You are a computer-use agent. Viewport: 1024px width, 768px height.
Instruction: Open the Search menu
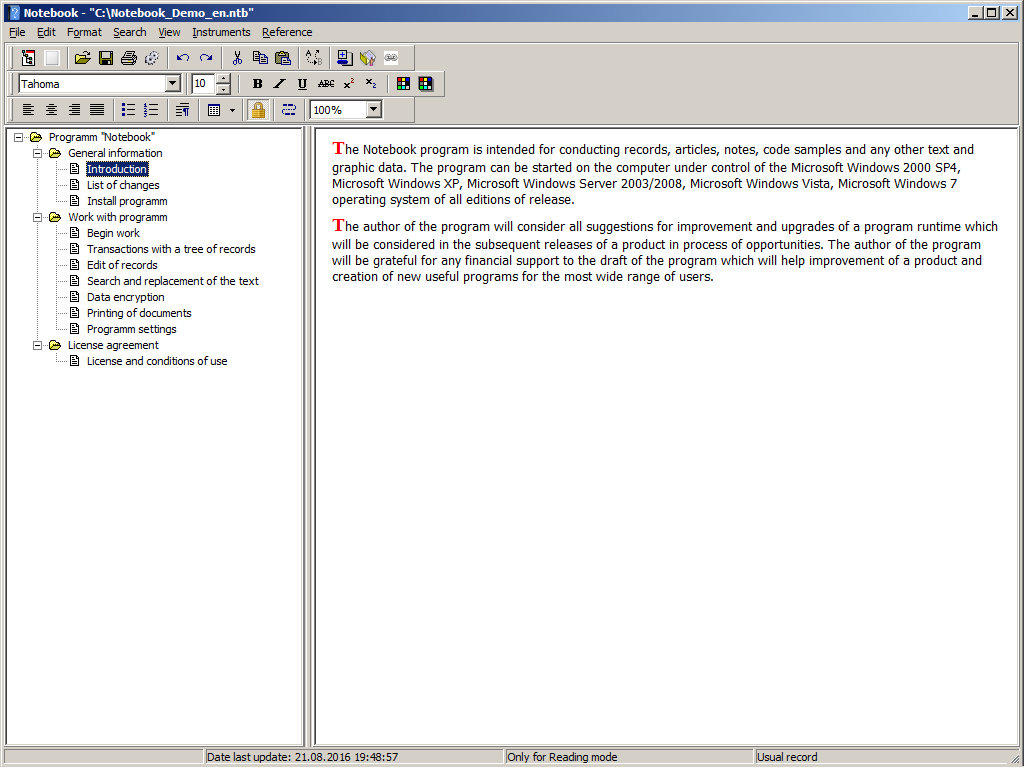[x=129, y=32]
